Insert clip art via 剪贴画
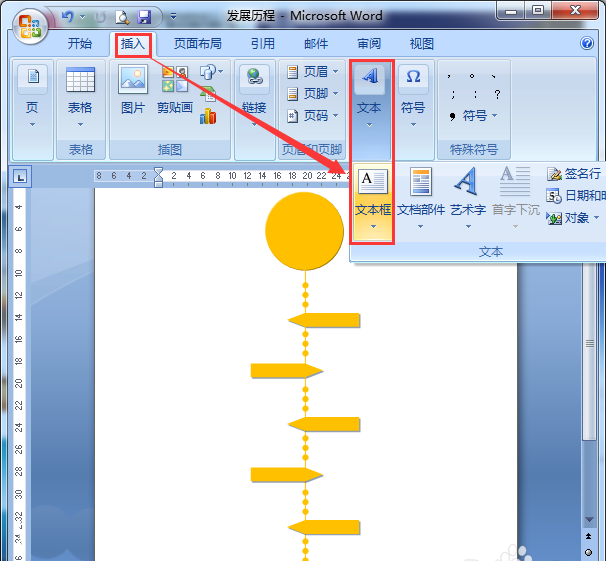The width and height of the screenshot is (606, 561). pos(175,92)
